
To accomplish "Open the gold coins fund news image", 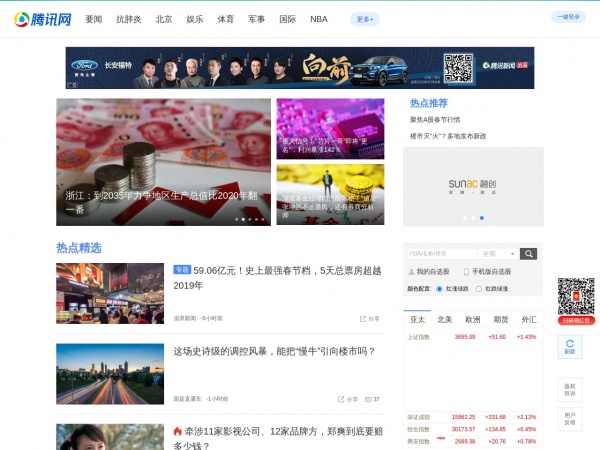I will 330,194.
